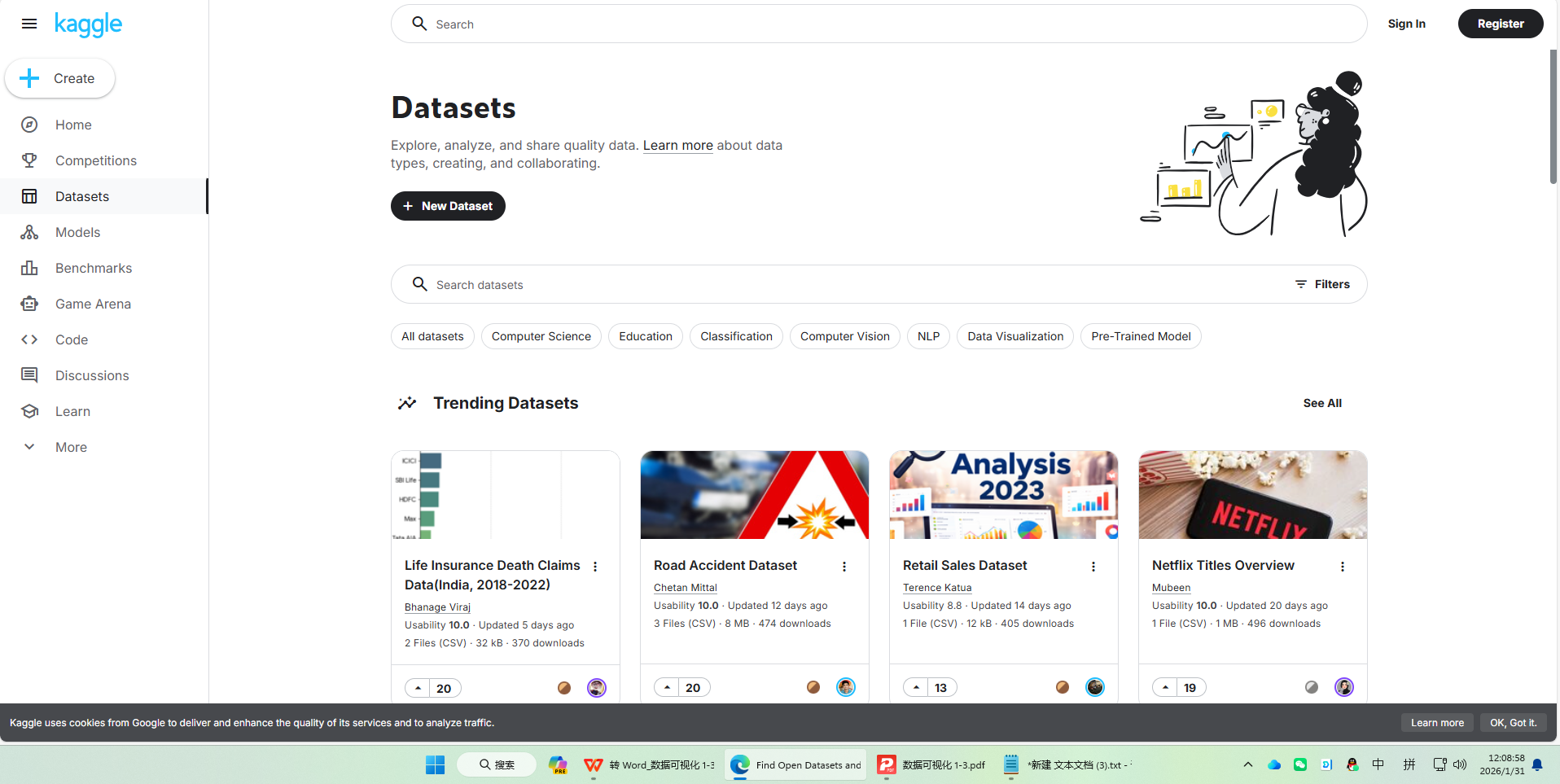Show hidden system tray icons
Screen dimensions: 1560x784
coord(1247,764)
